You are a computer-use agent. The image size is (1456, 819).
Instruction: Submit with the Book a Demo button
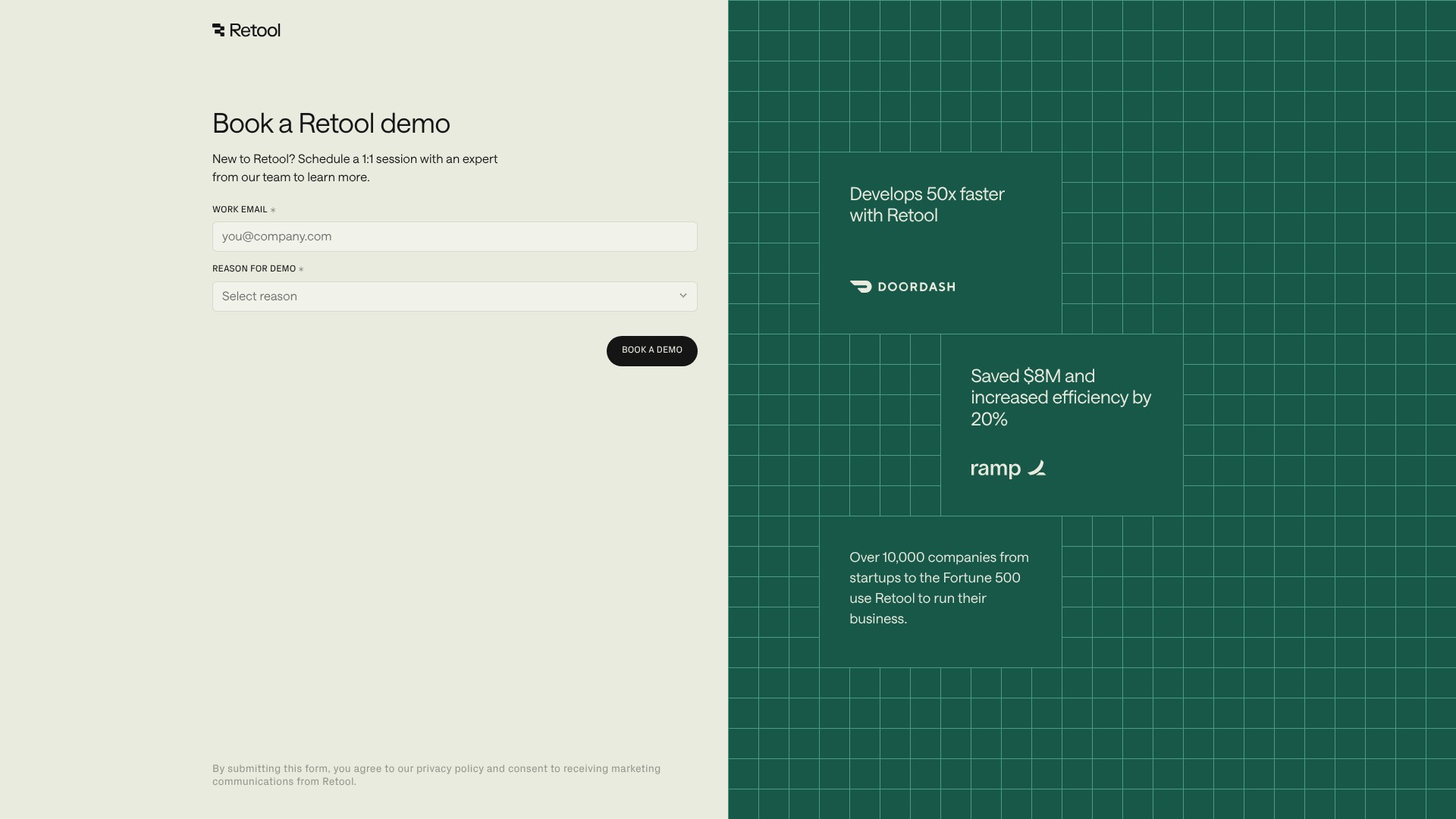pyautogui.click(x=652, y=351)
